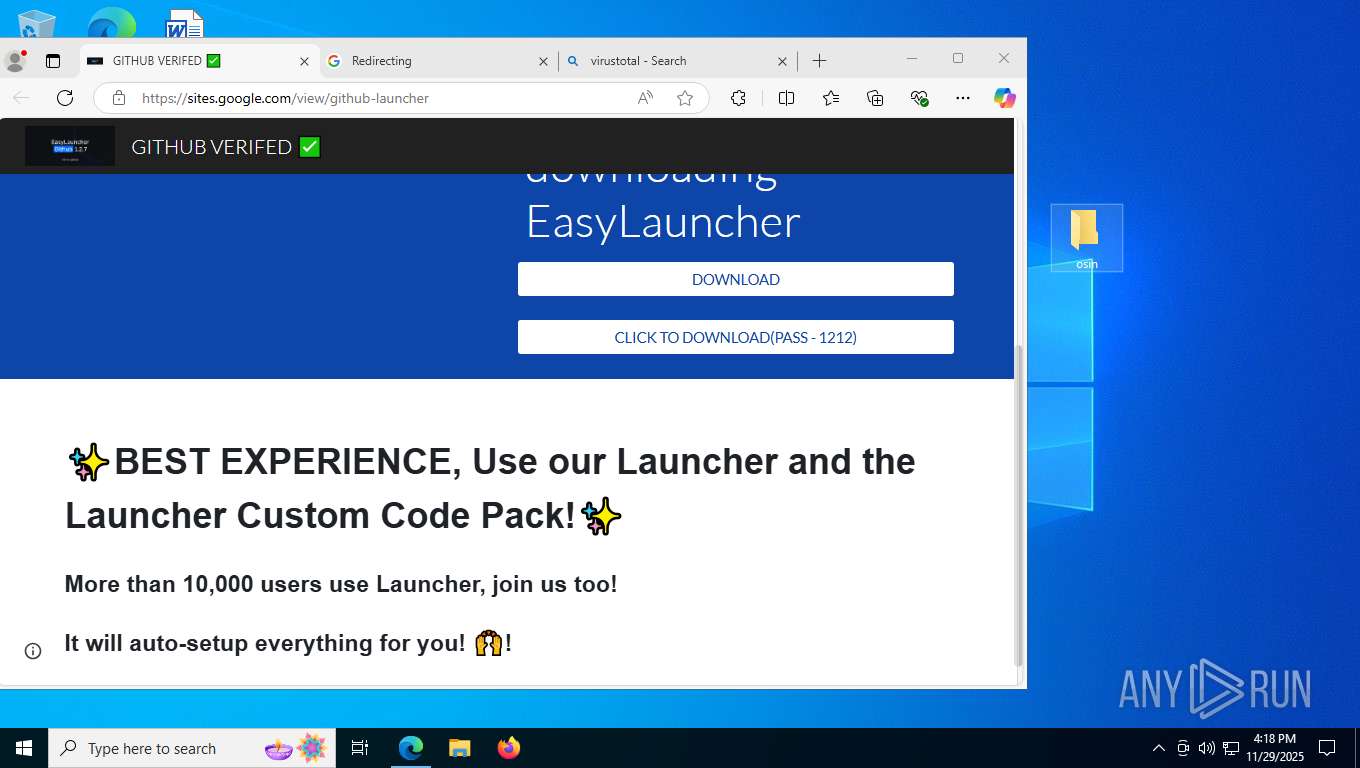Activate Read aloud in the address bar

[x=645, y=98]
